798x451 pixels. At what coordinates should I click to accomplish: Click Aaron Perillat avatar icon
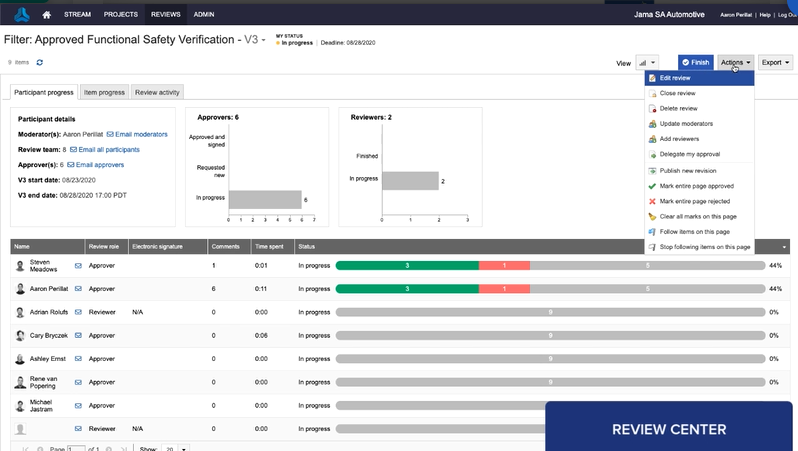(20, 289)
